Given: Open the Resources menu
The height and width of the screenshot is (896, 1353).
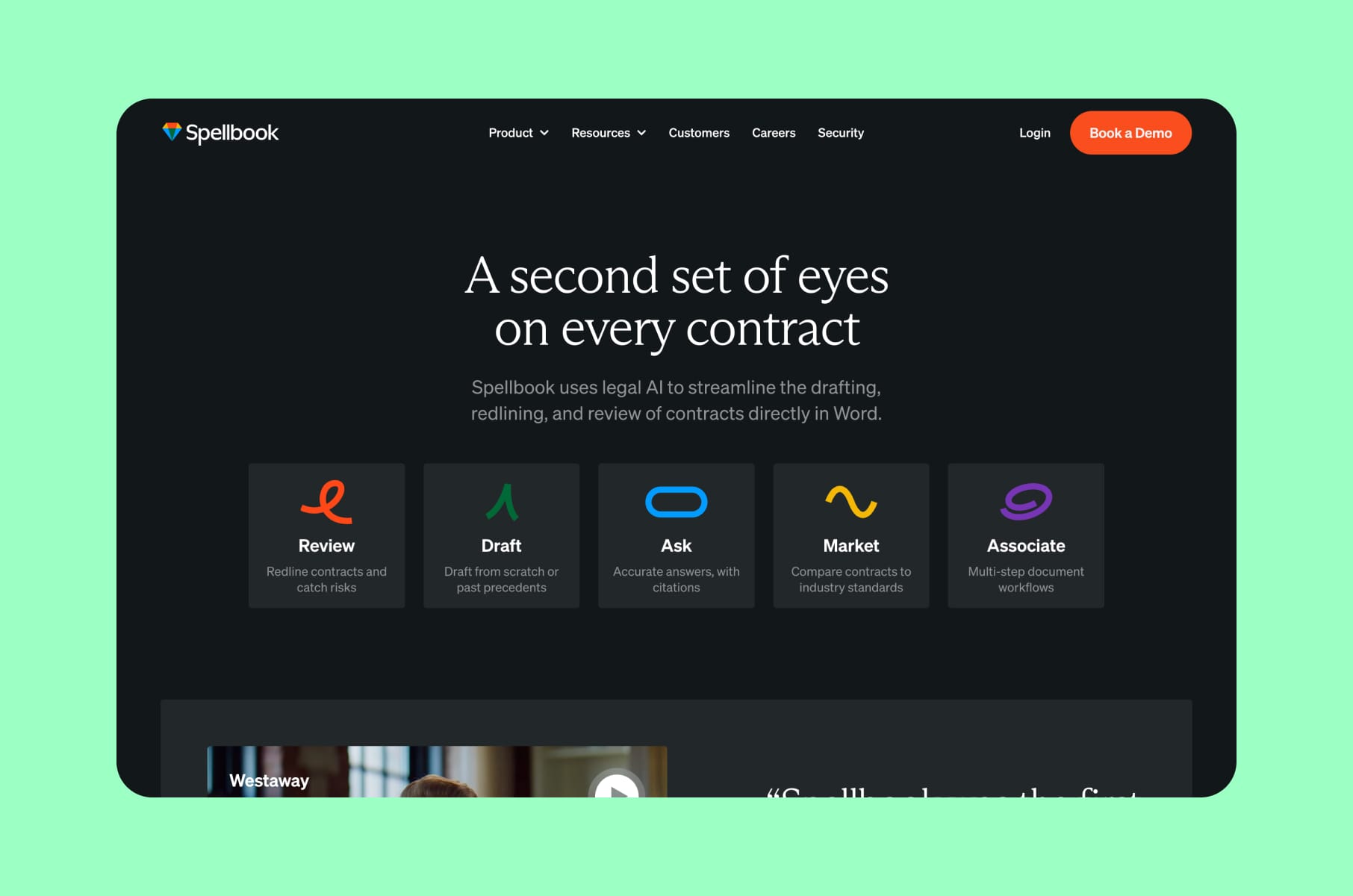Looking at the screenshot, I should pyautogui.click(x=609, y=133).
